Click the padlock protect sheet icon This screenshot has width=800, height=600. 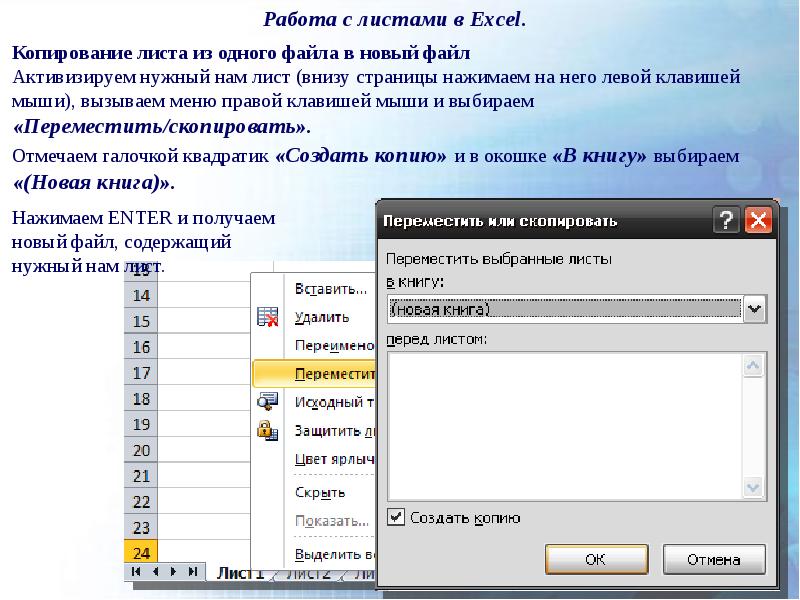click(x=267, y=430)
